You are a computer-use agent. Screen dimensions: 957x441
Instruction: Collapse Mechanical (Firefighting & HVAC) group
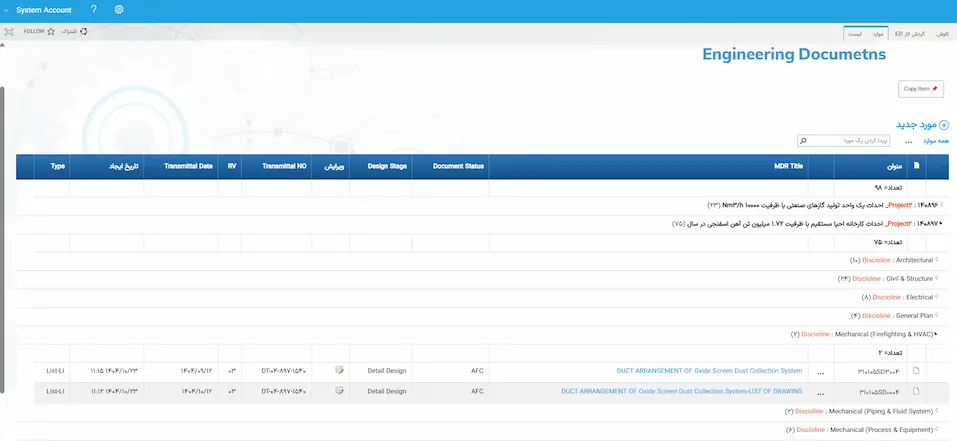coord(936,334)
